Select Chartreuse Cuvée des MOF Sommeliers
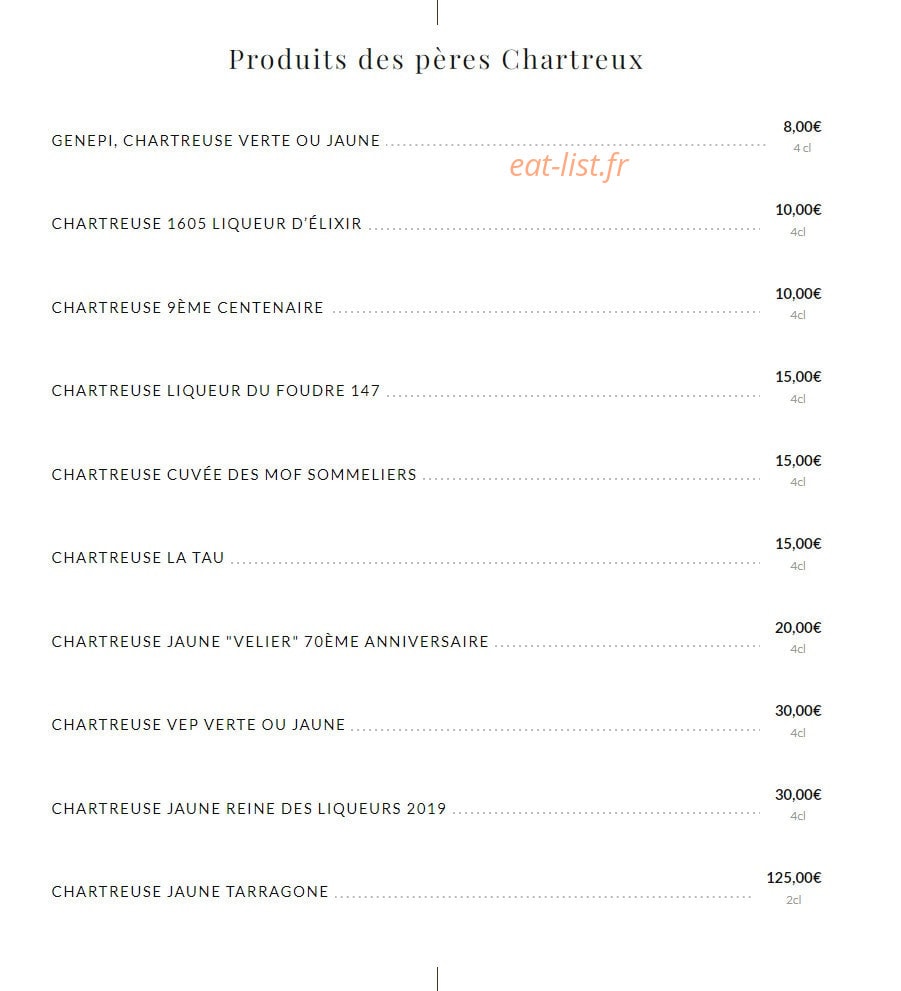 [x=234, y=475]
